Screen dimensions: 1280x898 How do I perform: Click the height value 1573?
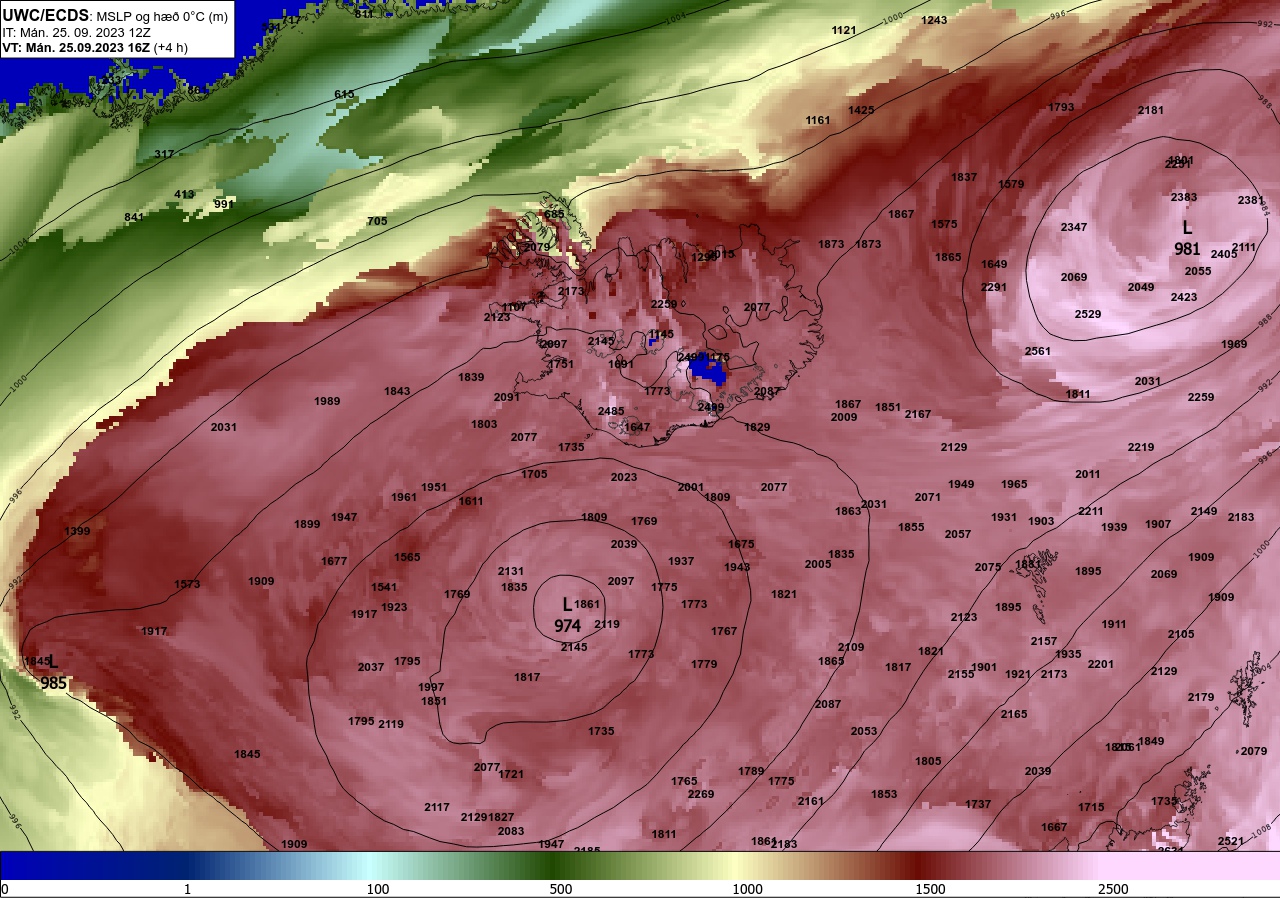coord(187,584)
